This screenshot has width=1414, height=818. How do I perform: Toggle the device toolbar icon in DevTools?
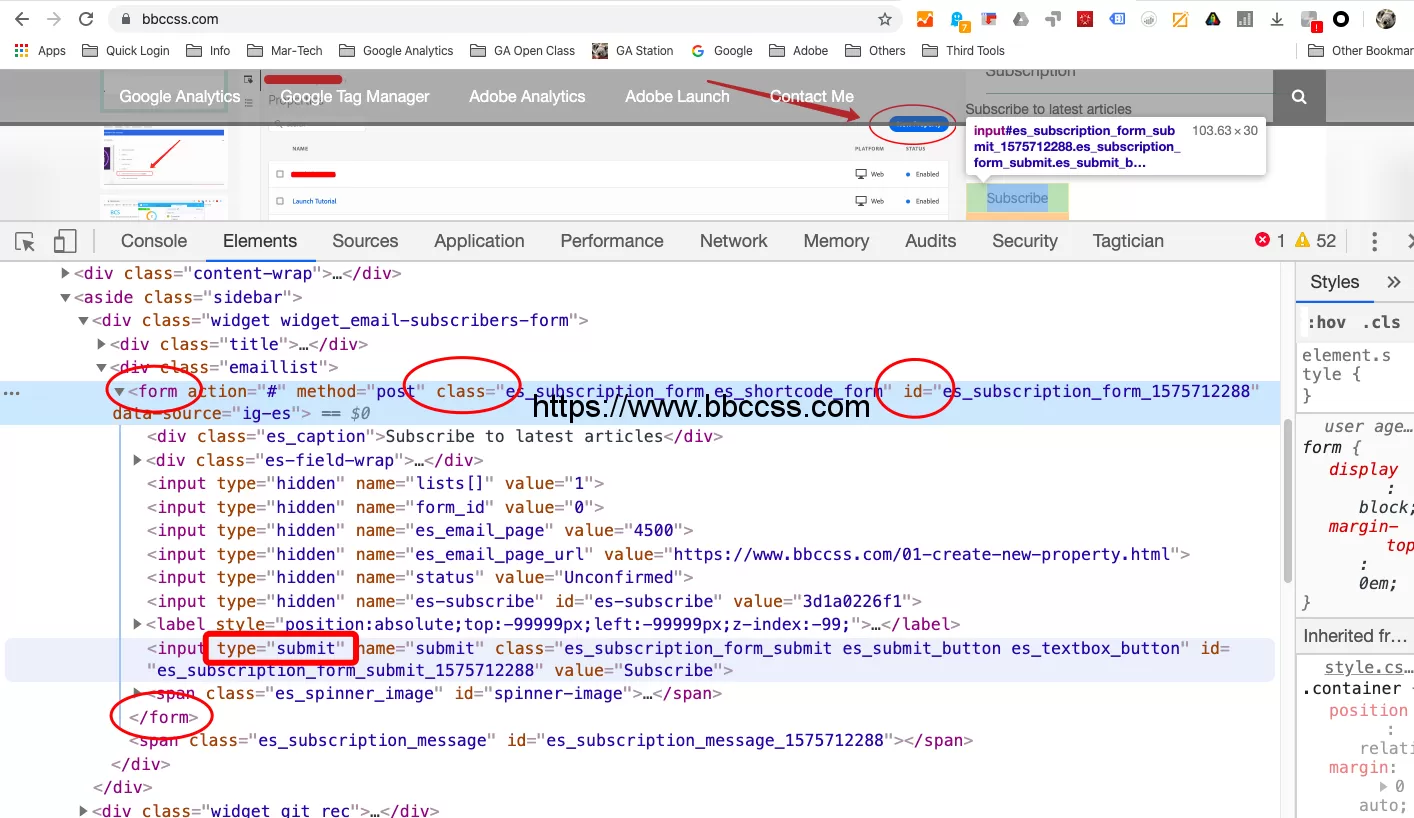[65, 241]
